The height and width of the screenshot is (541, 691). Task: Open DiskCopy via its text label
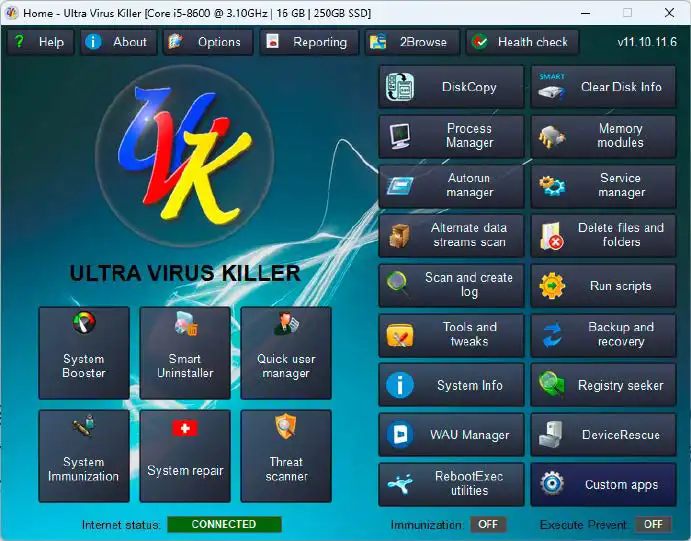tap(469, 87)
